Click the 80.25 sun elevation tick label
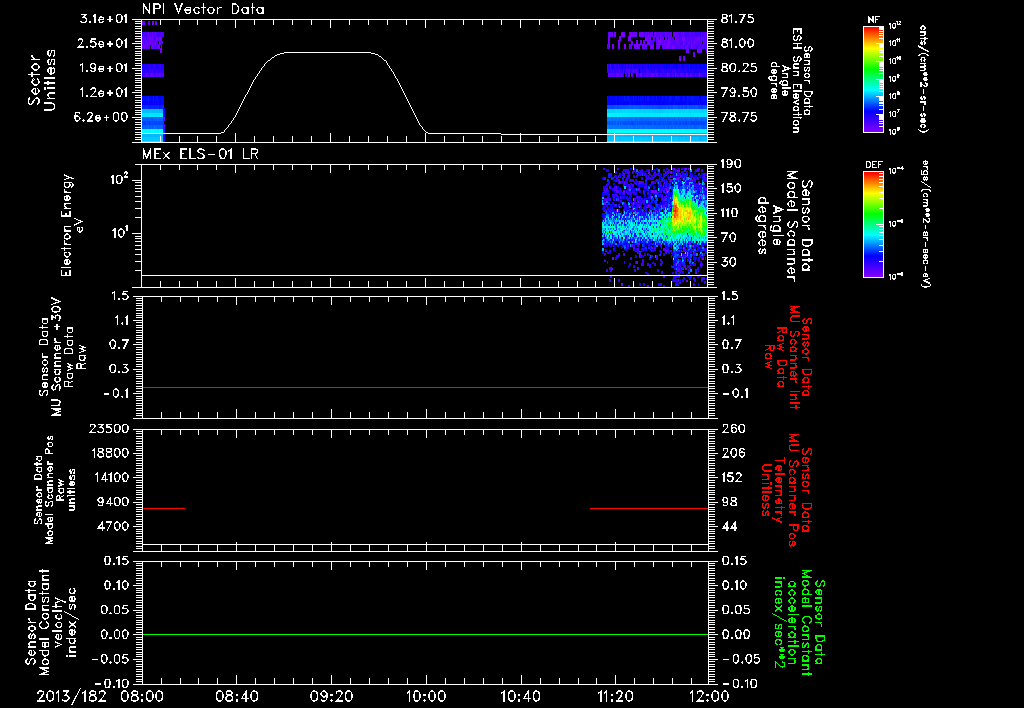 coord(738,68)
